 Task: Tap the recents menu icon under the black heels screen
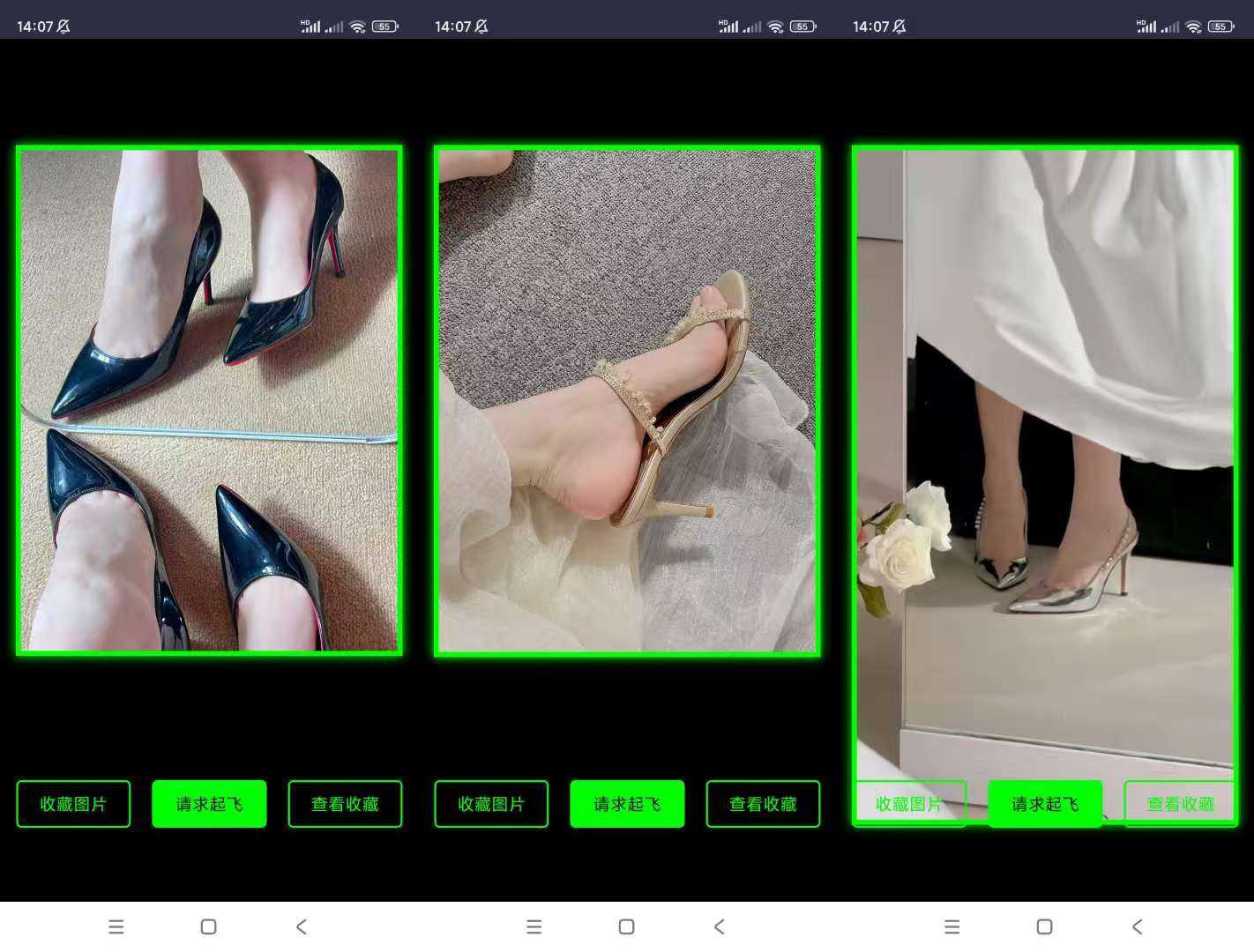(116, 926)
